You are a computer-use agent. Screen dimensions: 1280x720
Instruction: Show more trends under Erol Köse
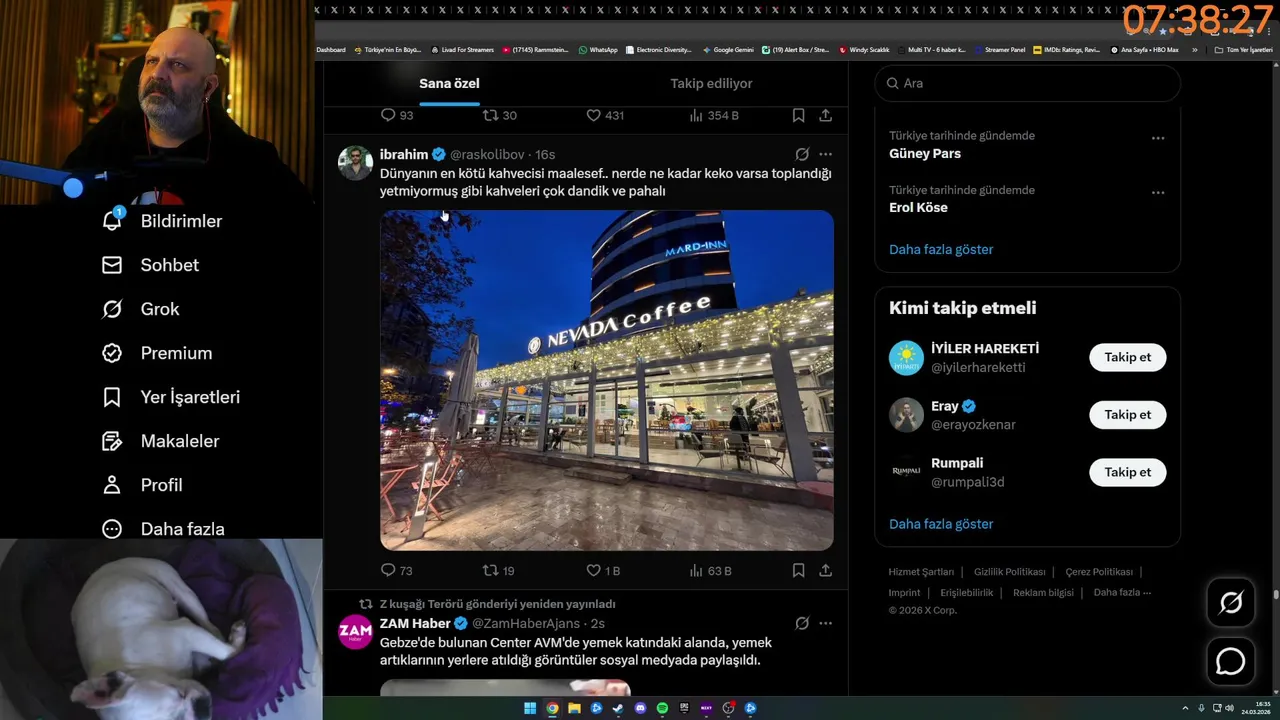pyautogui.click(x=941, y=249)
